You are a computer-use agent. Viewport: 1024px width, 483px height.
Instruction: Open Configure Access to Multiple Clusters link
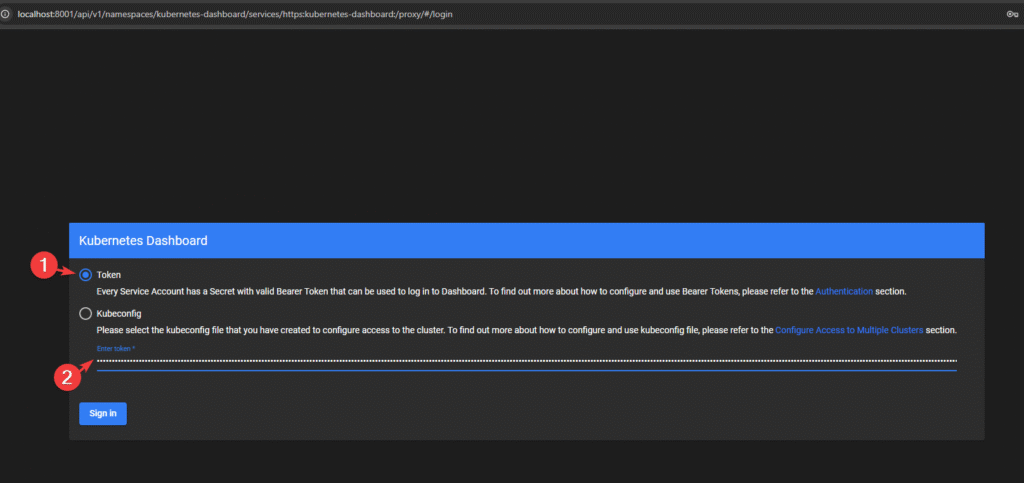pos(849,330)
